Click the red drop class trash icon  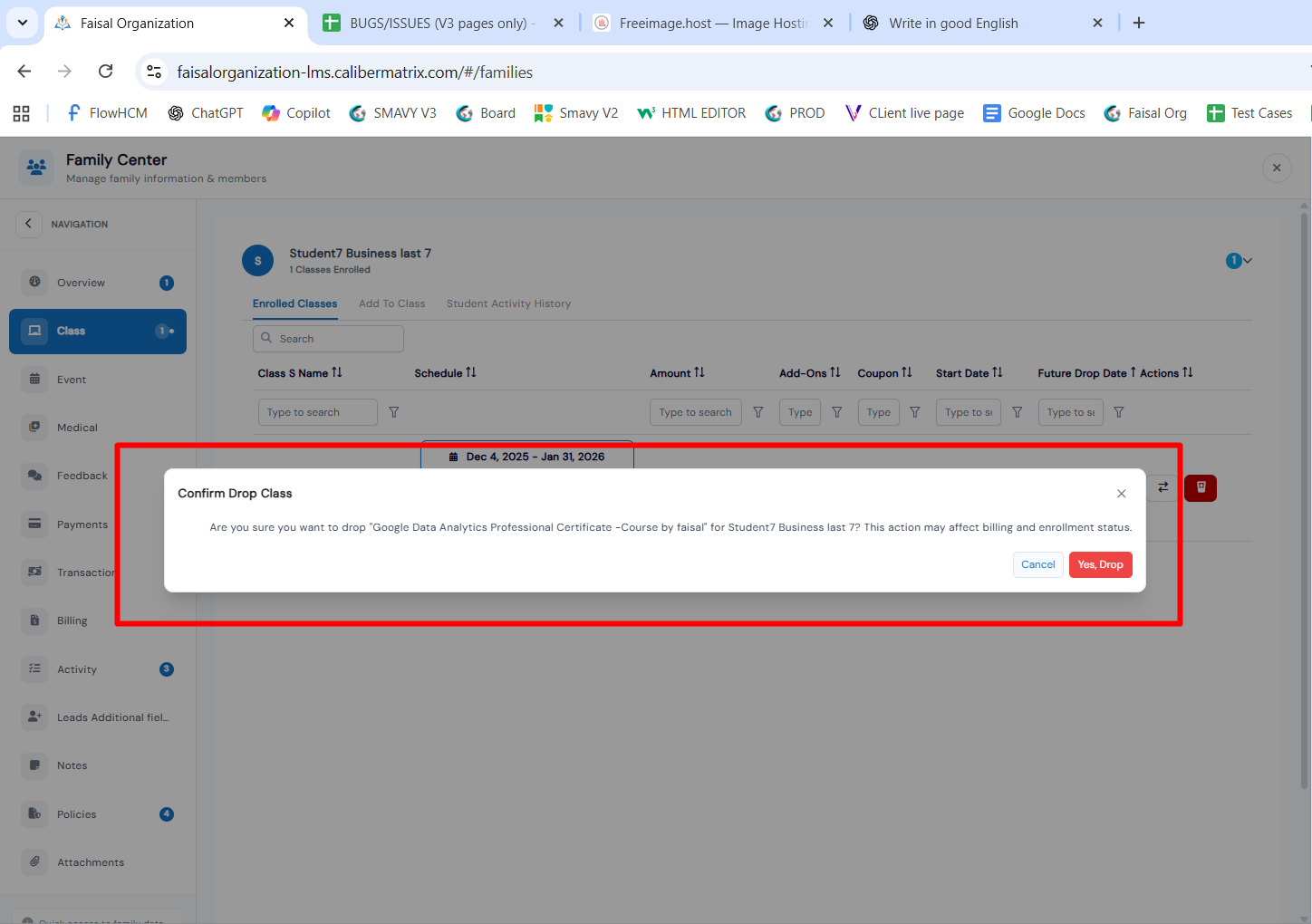[1201, 487]
